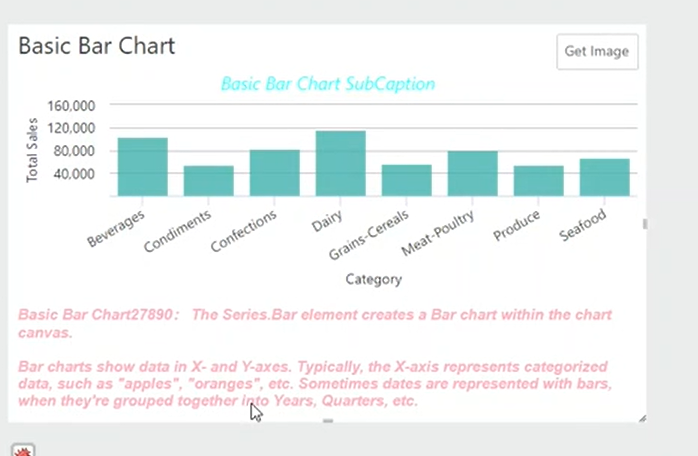The width and height of the screenshot is (698, 456).
Task: Click the right edge resize grip
Action: pos(645,224)
